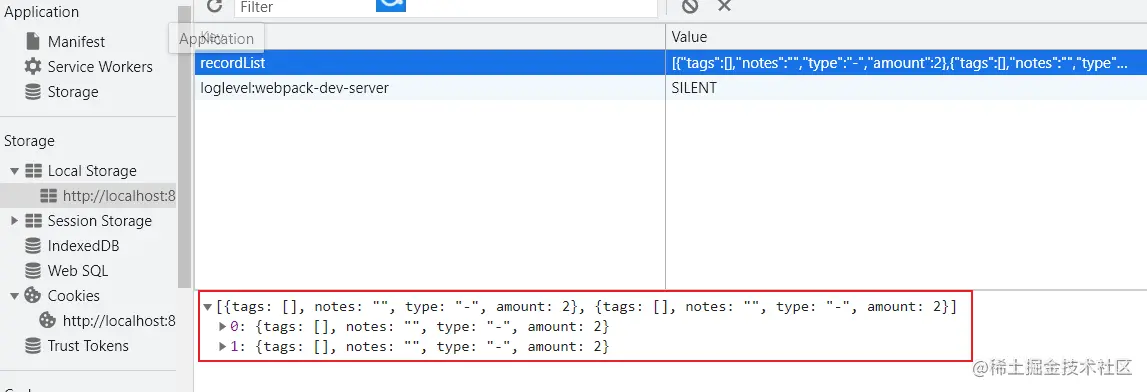Open Service Workers in the sidebar
Screen dimensions: 1147x392
[100, 67]
